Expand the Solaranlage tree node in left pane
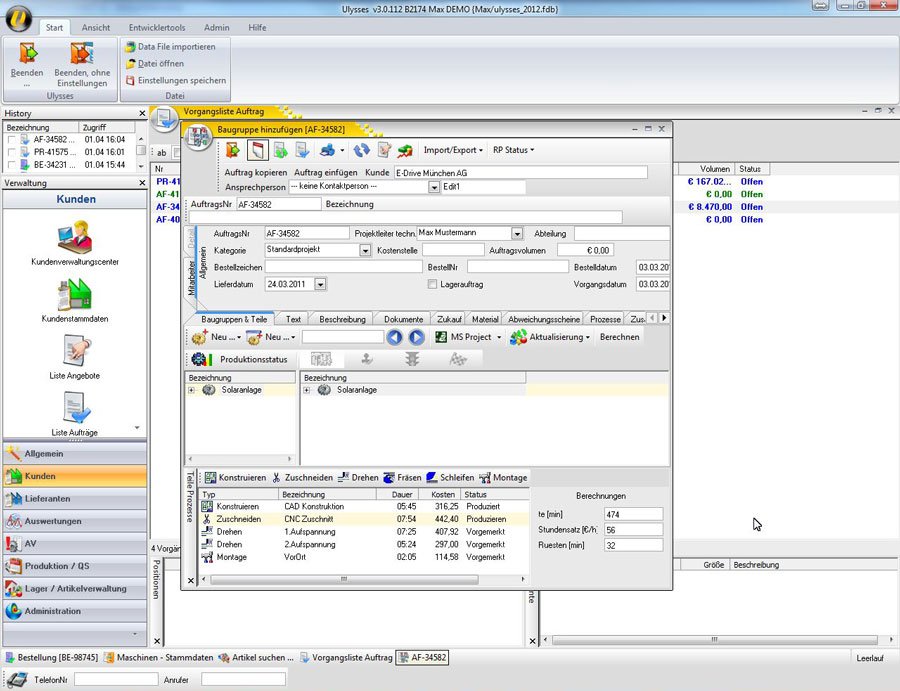This screenshot has height=691, width=900. point(191,390)
